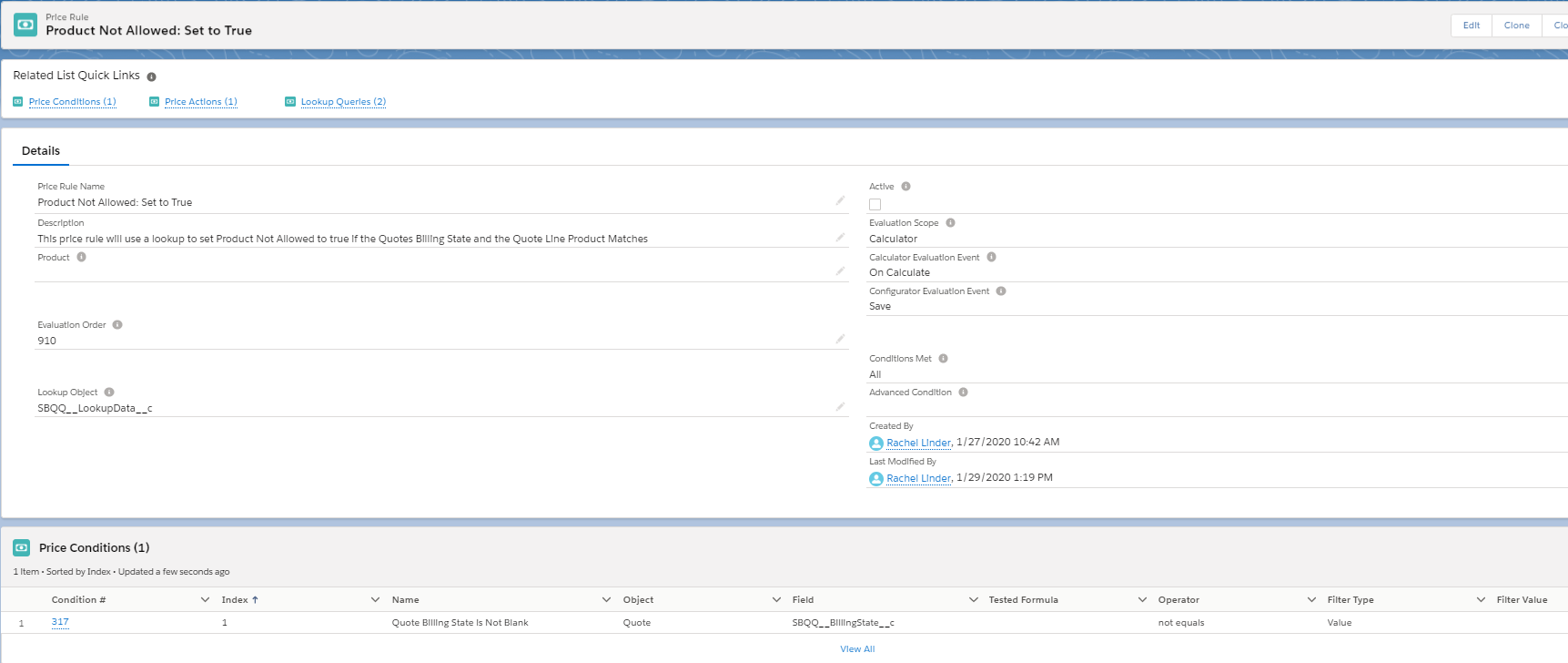Click the 'On Calculate' event value
The image size is (1568, 663).
pos(900,272)
